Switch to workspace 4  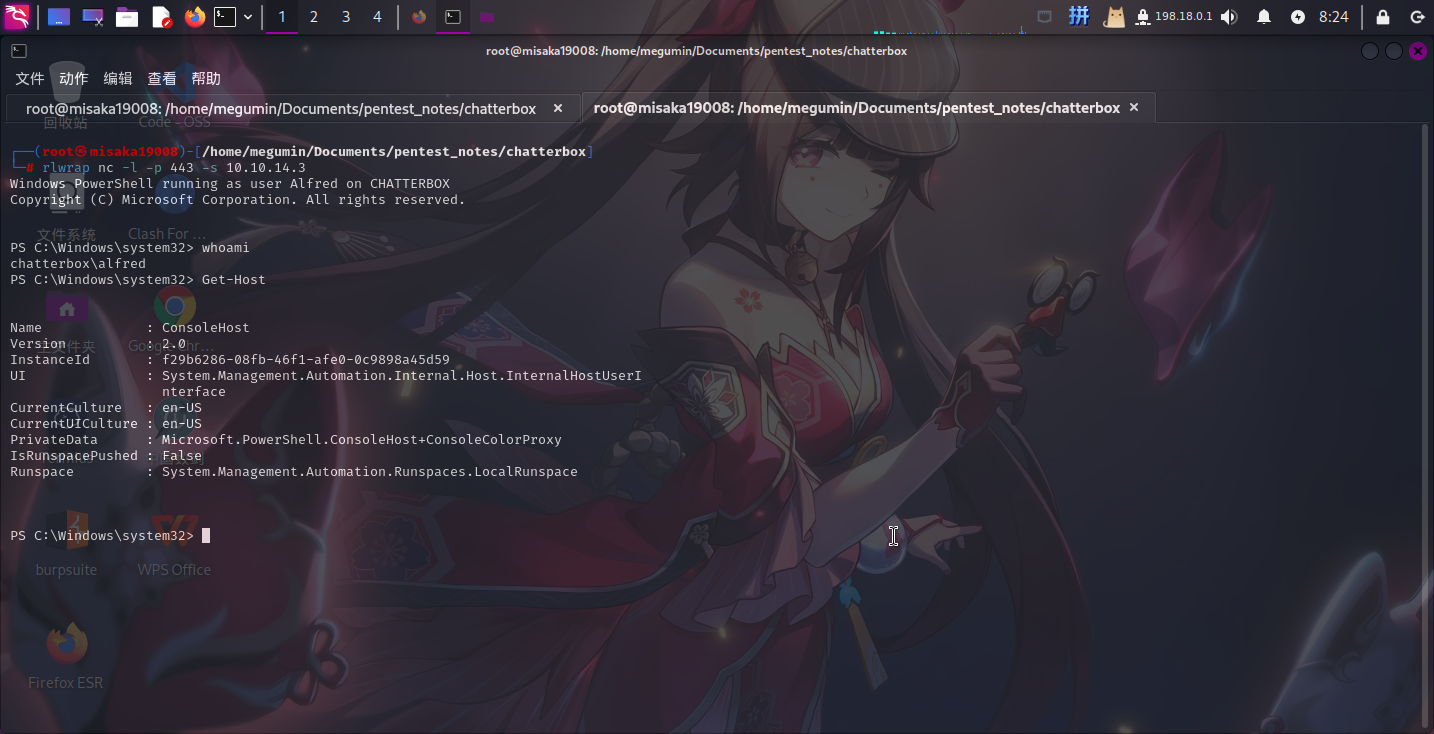pos(377,17)
